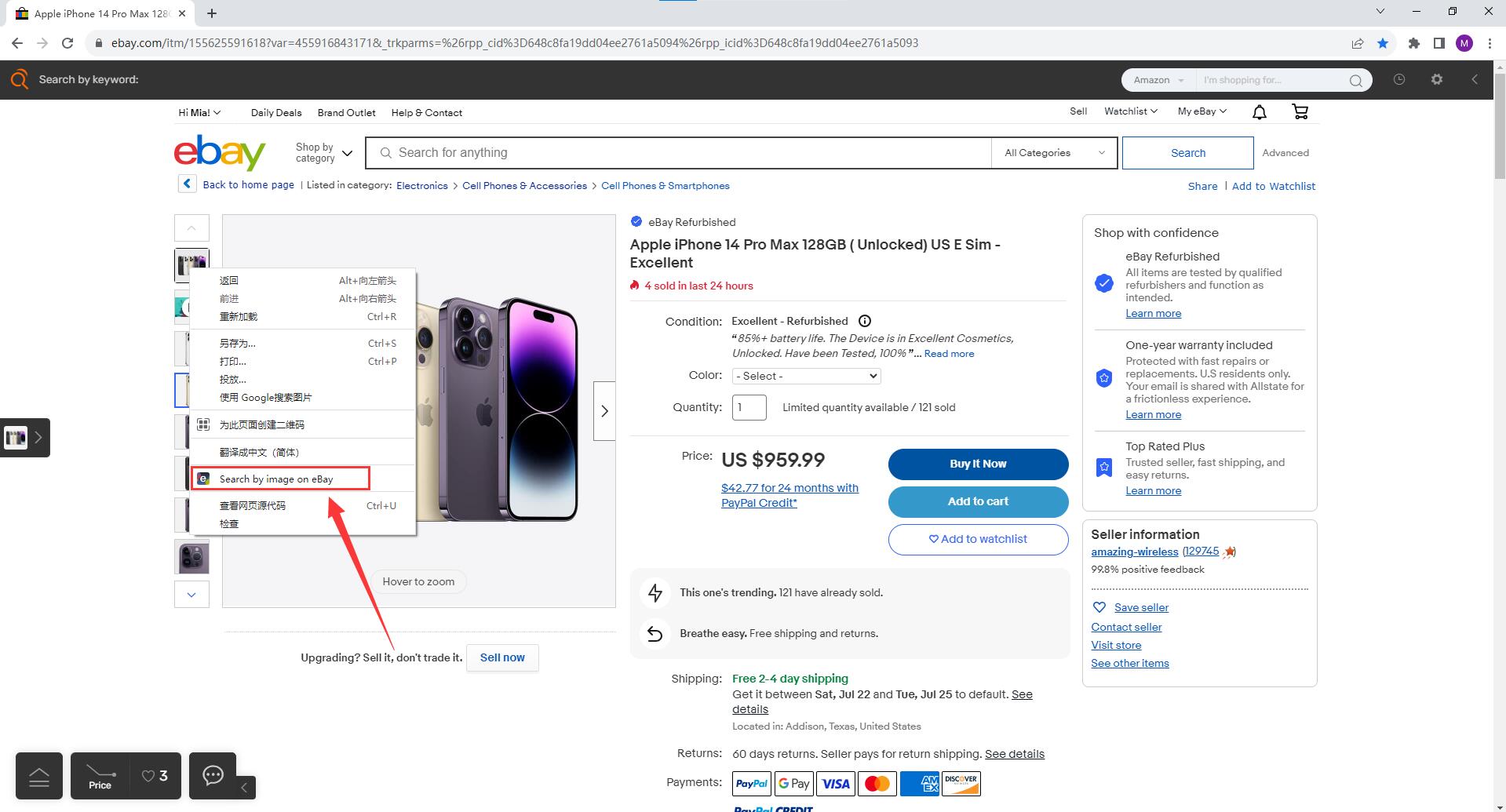
Task: Open the Daily Deals link
Action: pyautogui.click(x=276, y=112)
